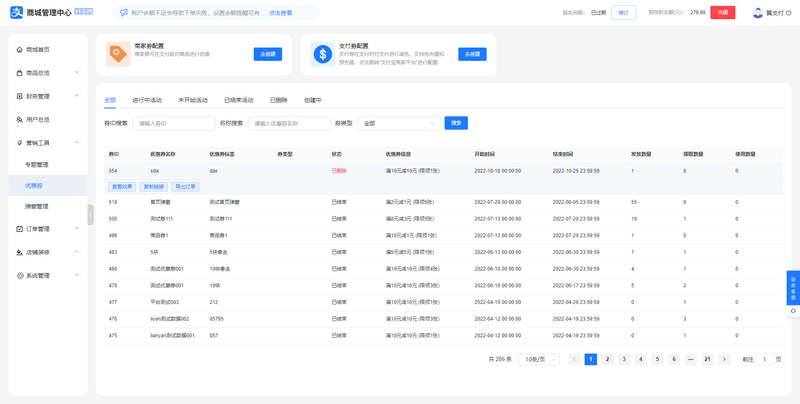This screenshot has width=800, height=404.
Task: Open the 联系客服 floating button
Action: 793,288
